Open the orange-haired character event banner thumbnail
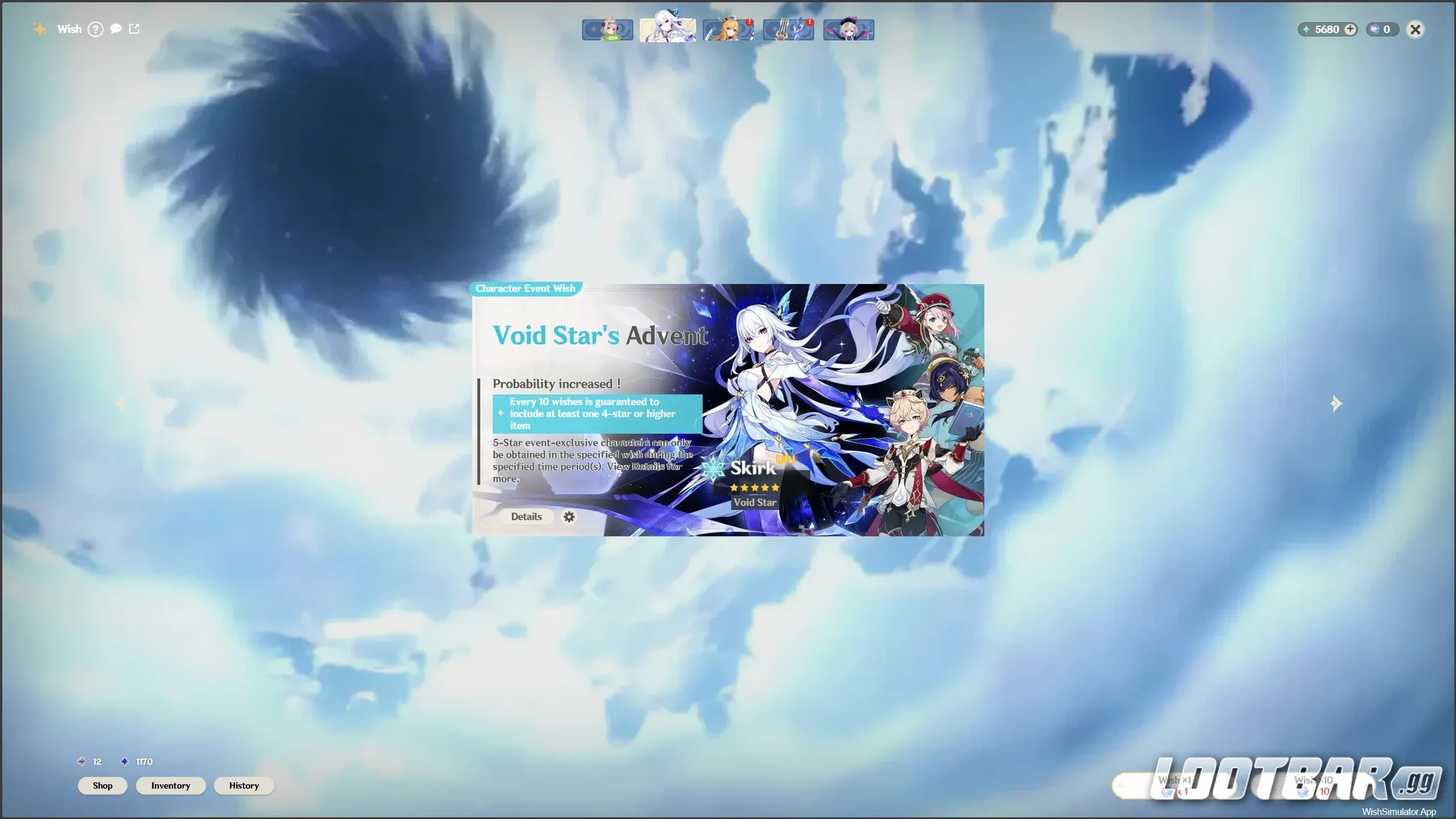Viewport: 1456px width, 819px height. tap(727, 29)
